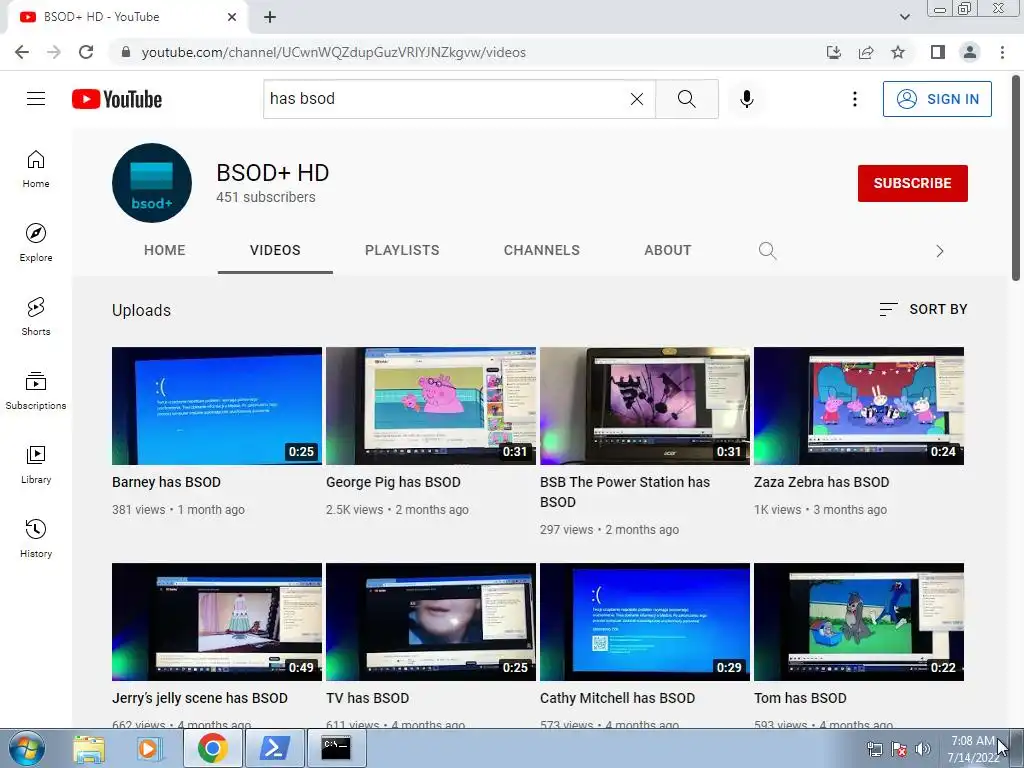1024x768 pixels.
Task: Switch to the HOME channel tab
Action: click(165, 250)
